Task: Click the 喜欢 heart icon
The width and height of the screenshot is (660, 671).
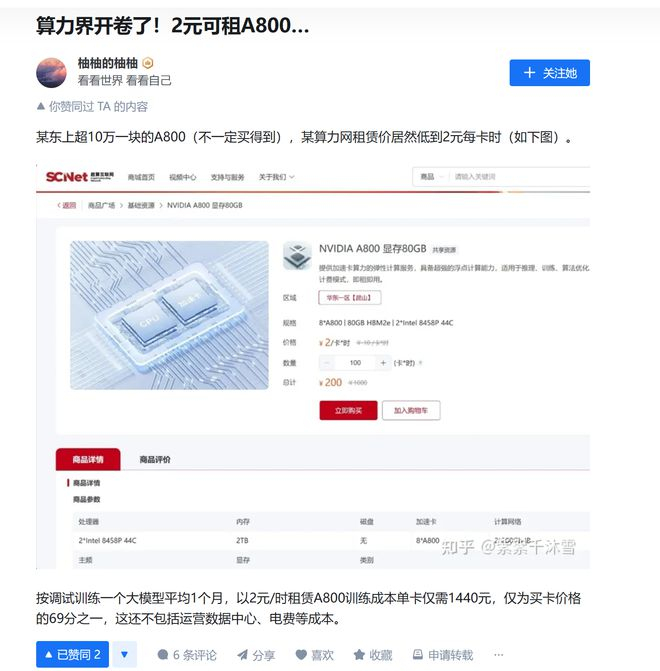Action: [301, 654]
